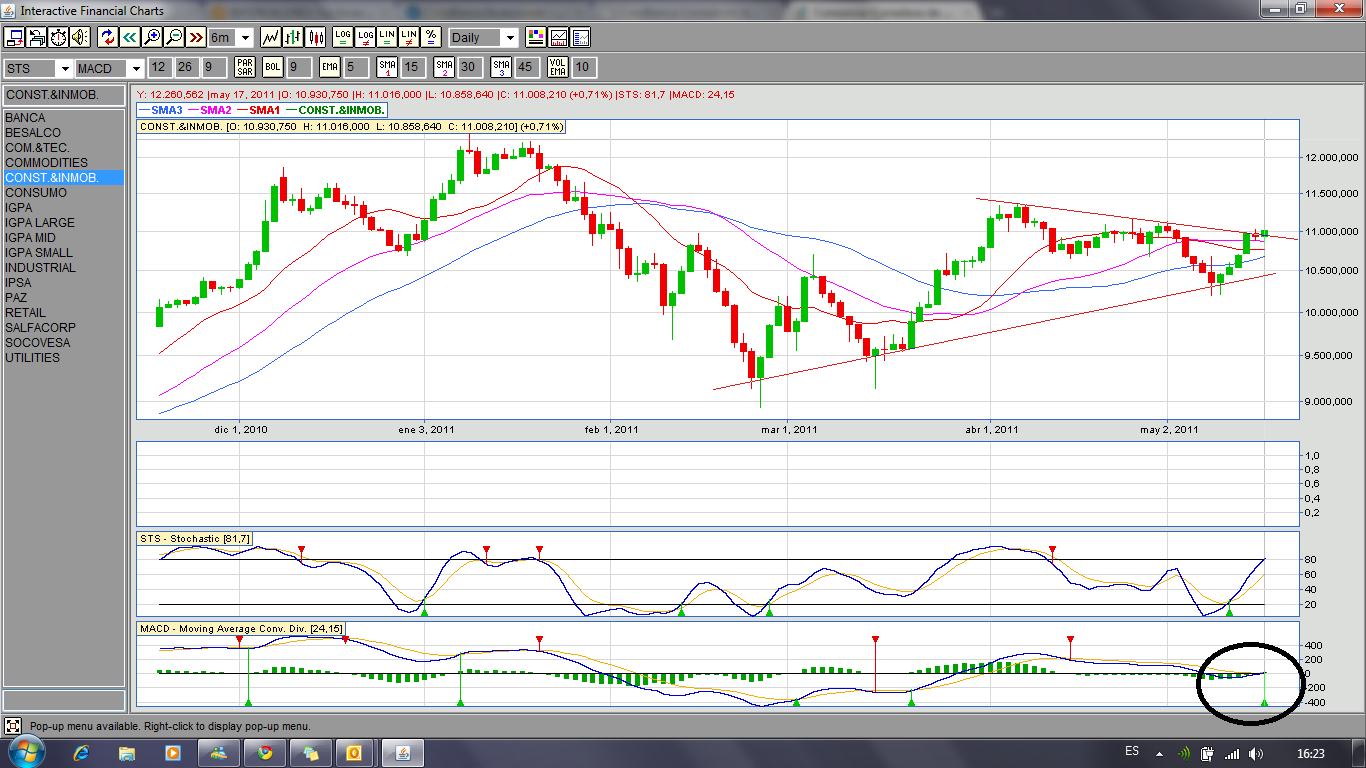Viewport: 1366px width, 768px height.
Task: Select the candlestick chart type icon
Action: (316, 37)
